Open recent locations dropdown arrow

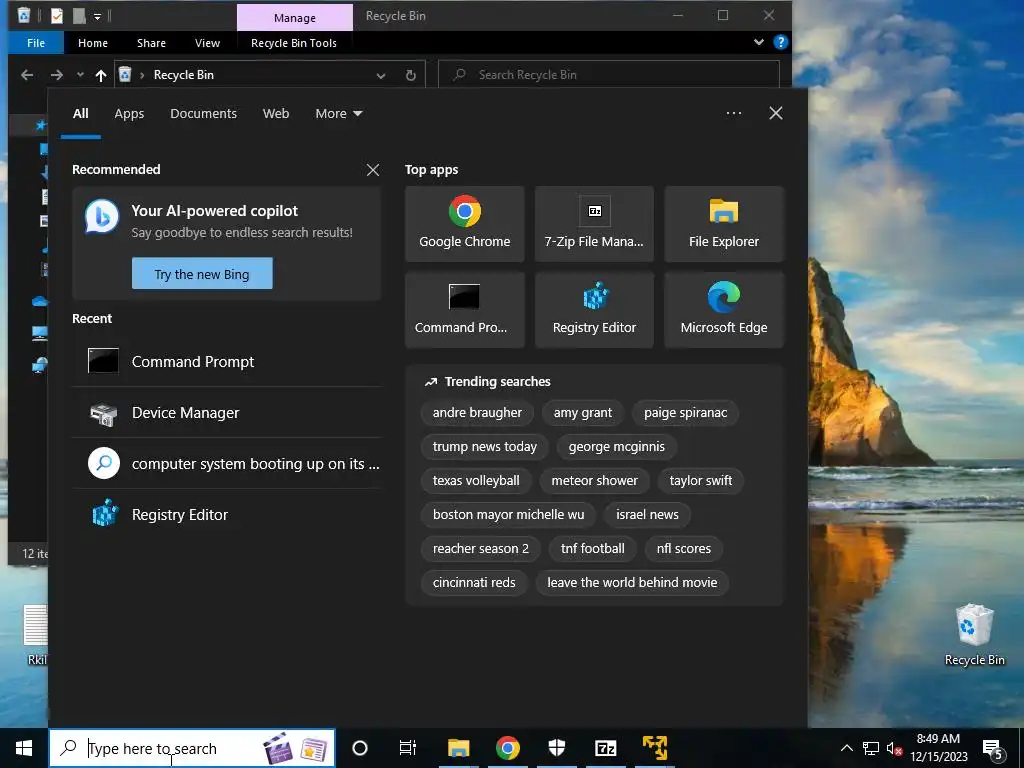[80, 75]
